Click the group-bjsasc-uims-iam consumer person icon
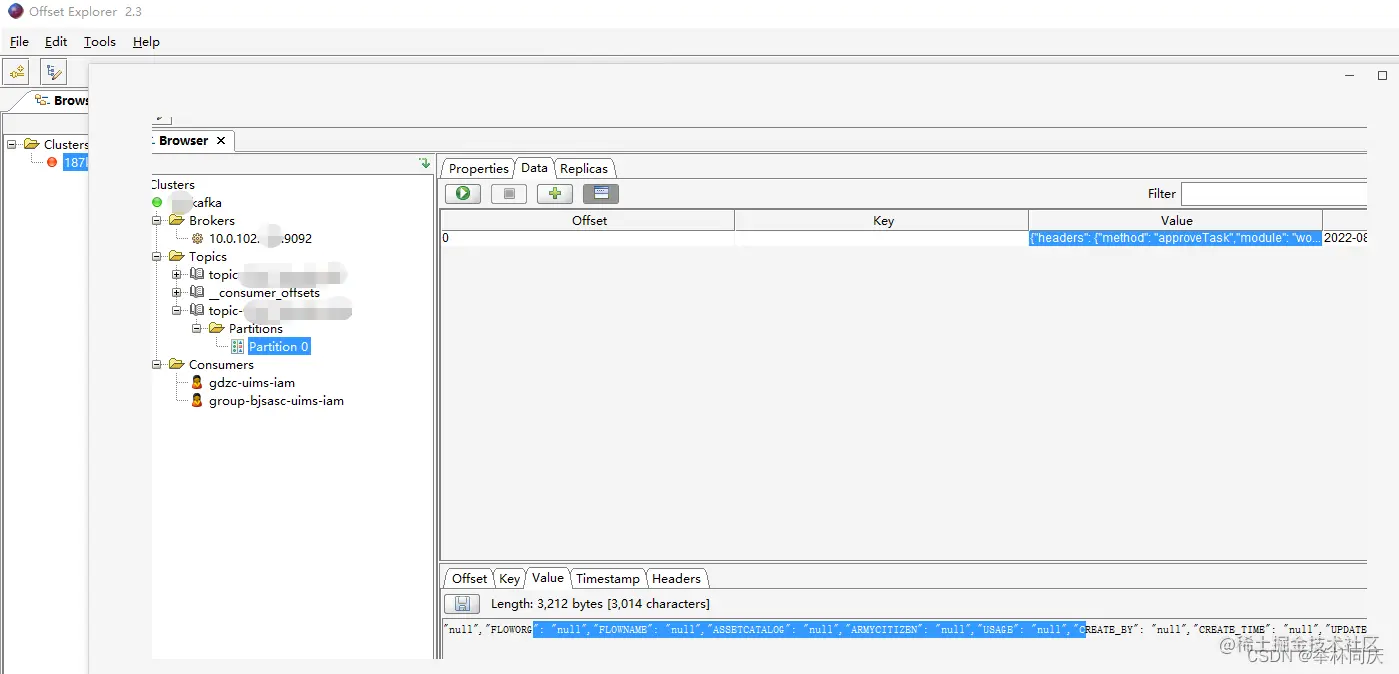The height and width of the screenshot is (674, 1399). 197,401
